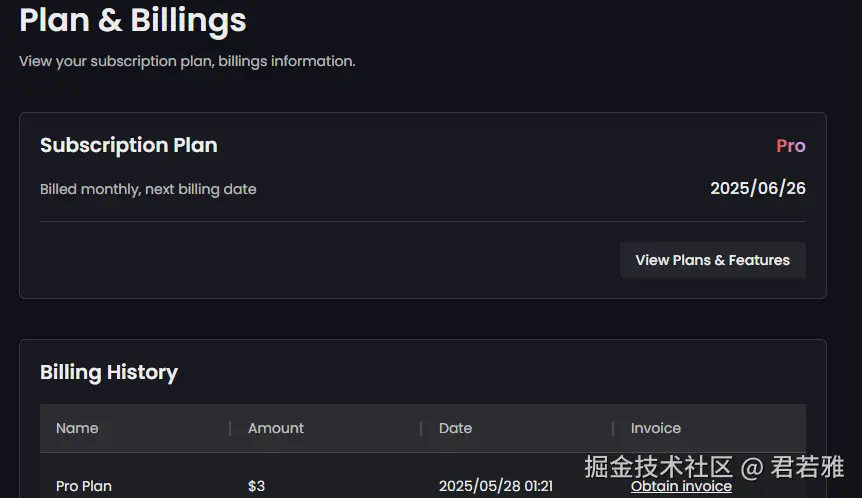
Task: Select the Subscription Plan heading
Action: point(129,145)
